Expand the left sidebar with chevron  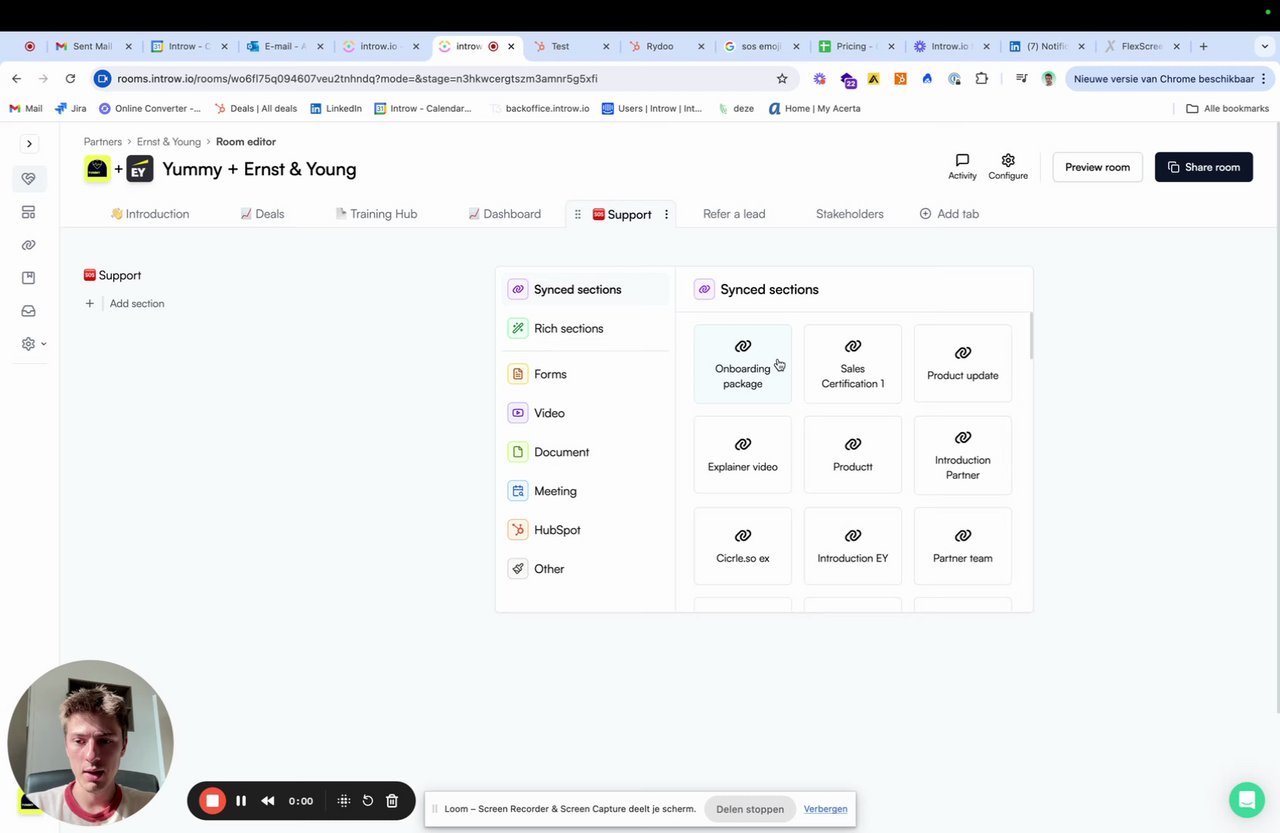pos(29,144)
